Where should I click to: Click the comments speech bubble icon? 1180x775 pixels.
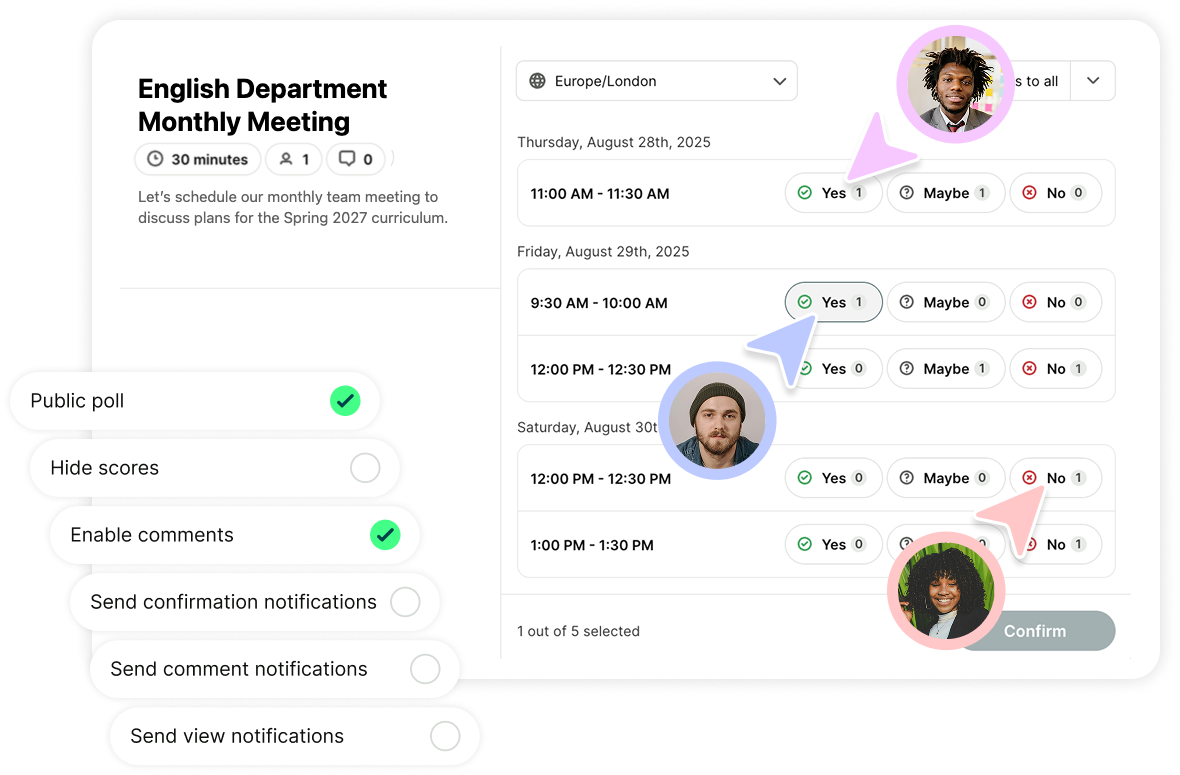point(347,159)
